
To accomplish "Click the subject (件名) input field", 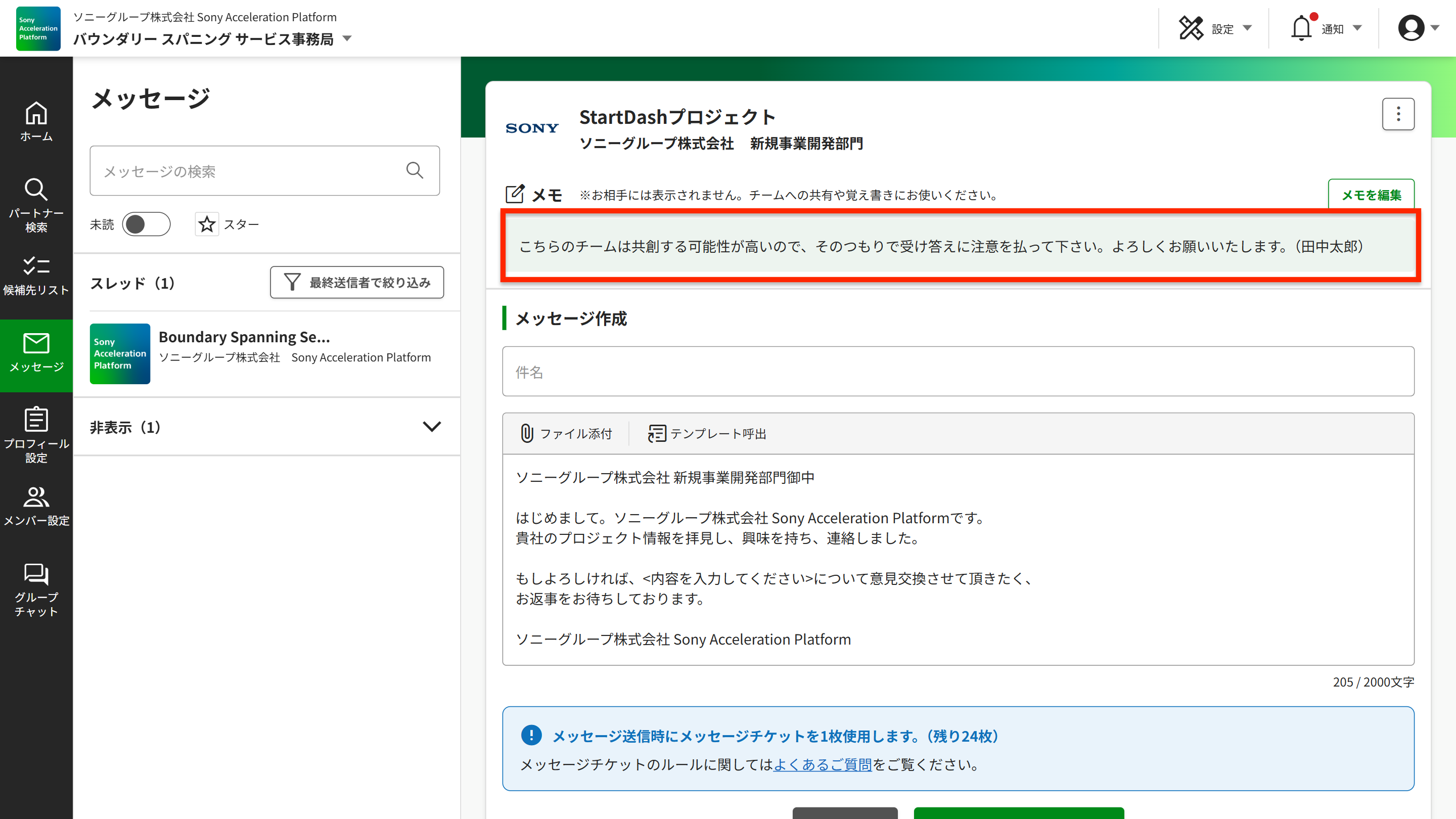I will pyautogui.click(x=958, y=372).
